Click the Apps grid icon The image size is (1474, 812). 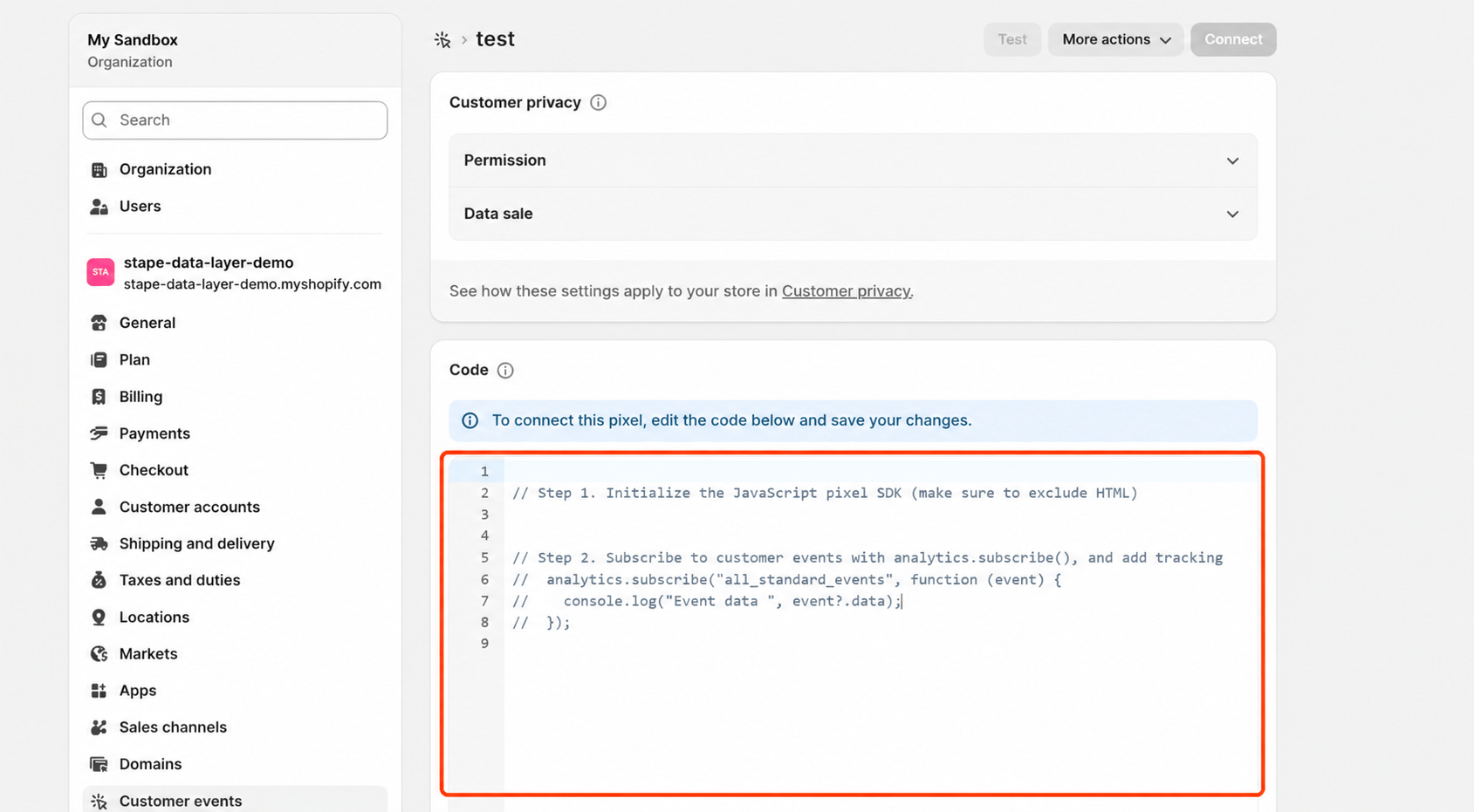[x=99, y=691]
